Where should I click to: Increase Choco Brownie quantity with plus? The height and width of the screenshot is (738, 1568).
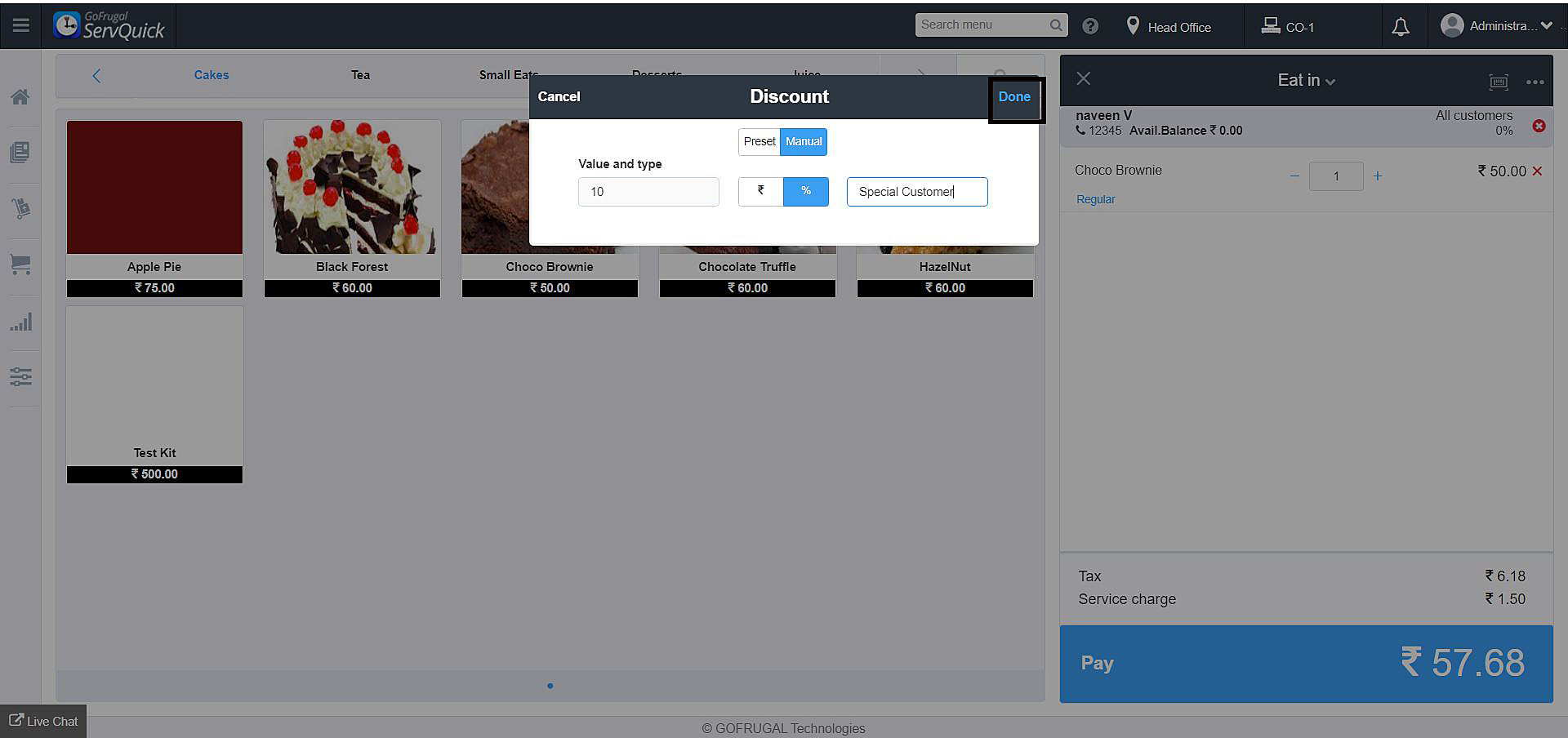(x=1378, y=176)
